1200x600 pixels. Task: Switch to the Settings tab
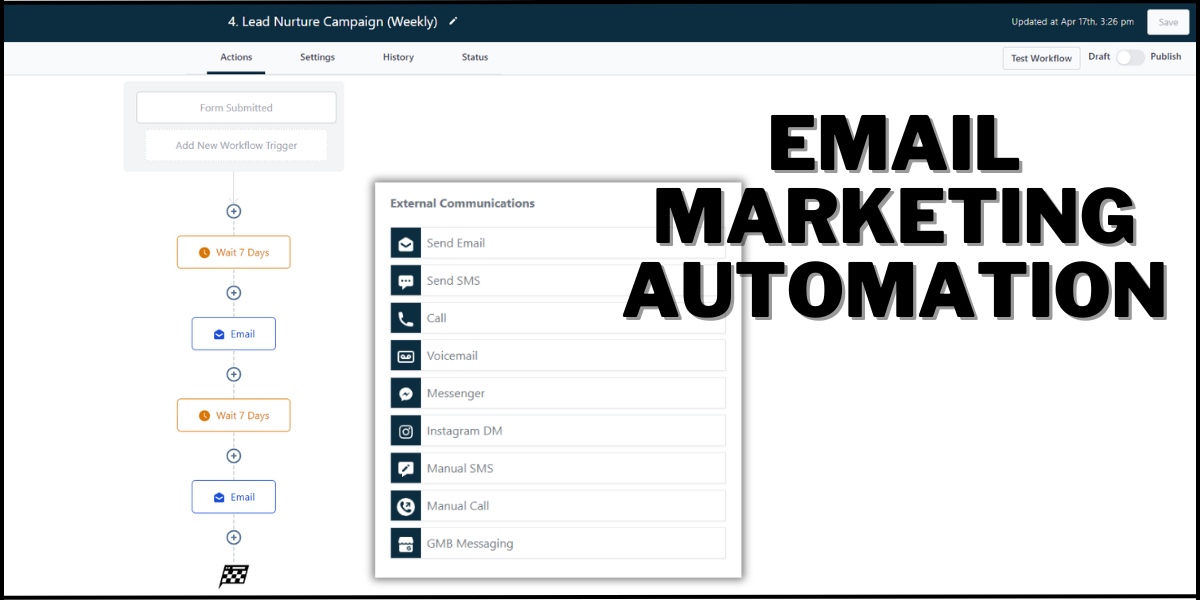(317, 57)
